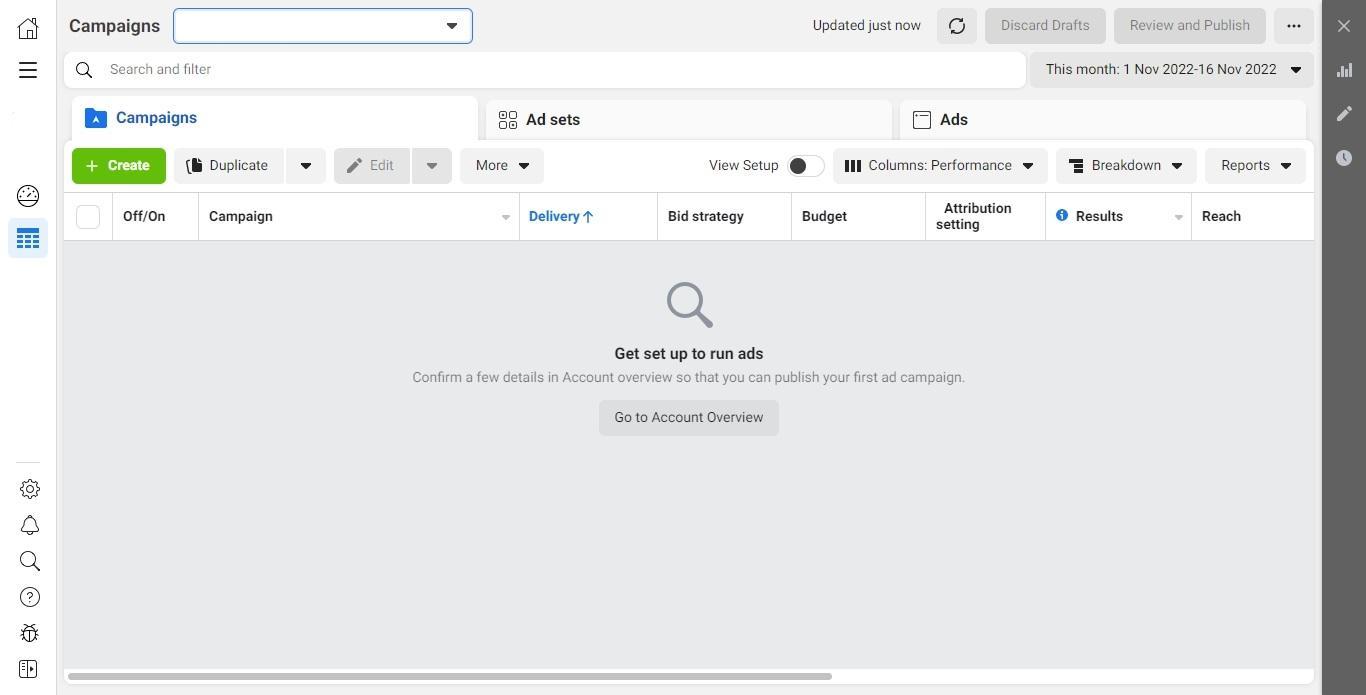
Task: Open the Account Overview gauge icon
Action: [x=28, y=196]
